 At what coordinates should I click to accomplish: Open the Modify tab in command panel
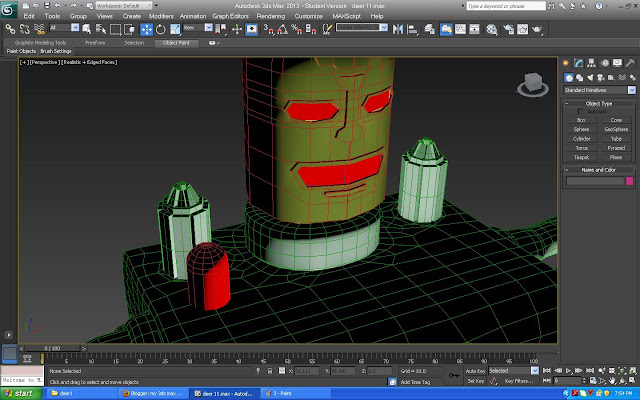click(578, 64)
